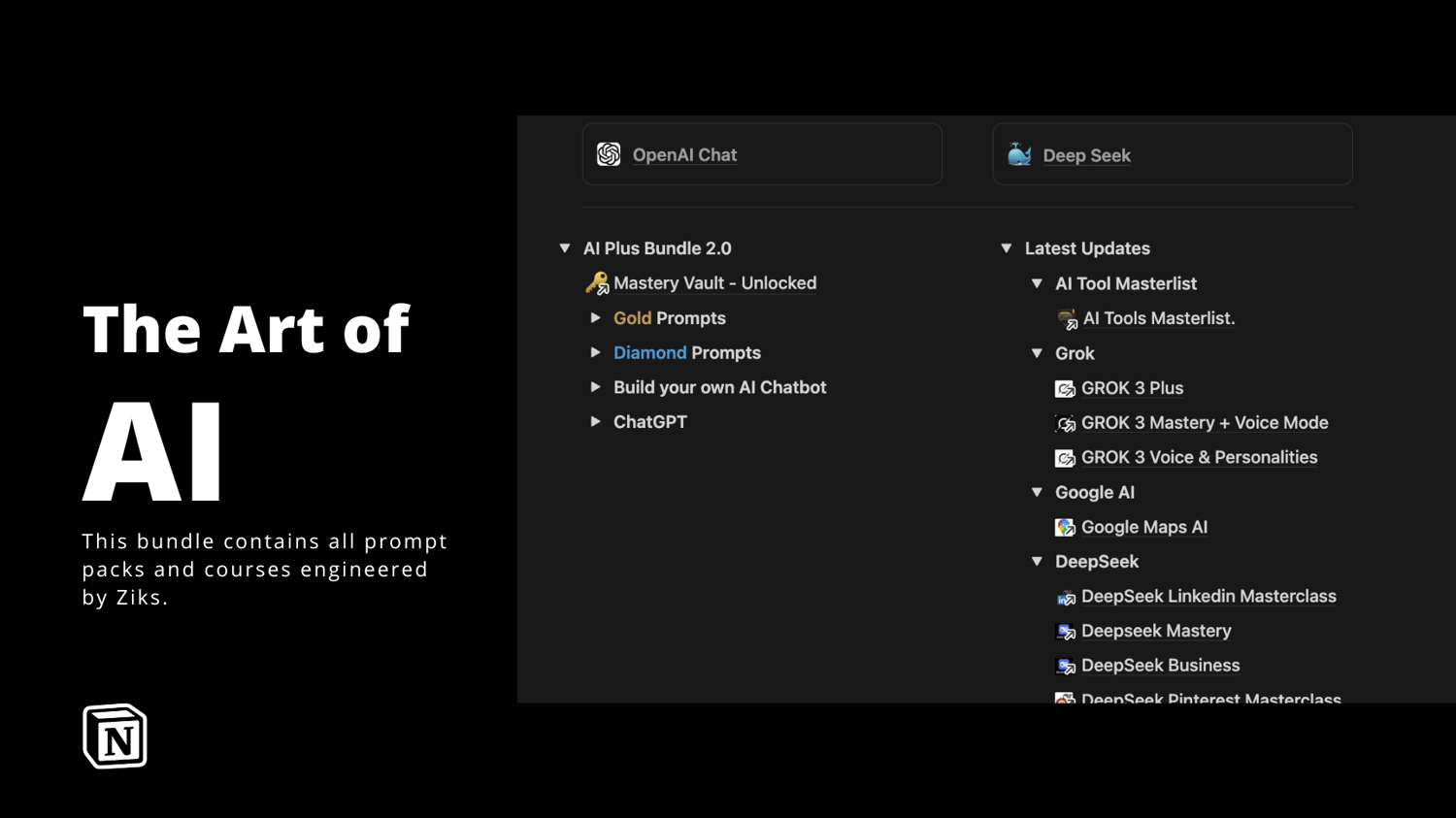Click the AI Tools Masterlist page icon
This screenshot has width=1456, height=818.
coord(1067,319)
